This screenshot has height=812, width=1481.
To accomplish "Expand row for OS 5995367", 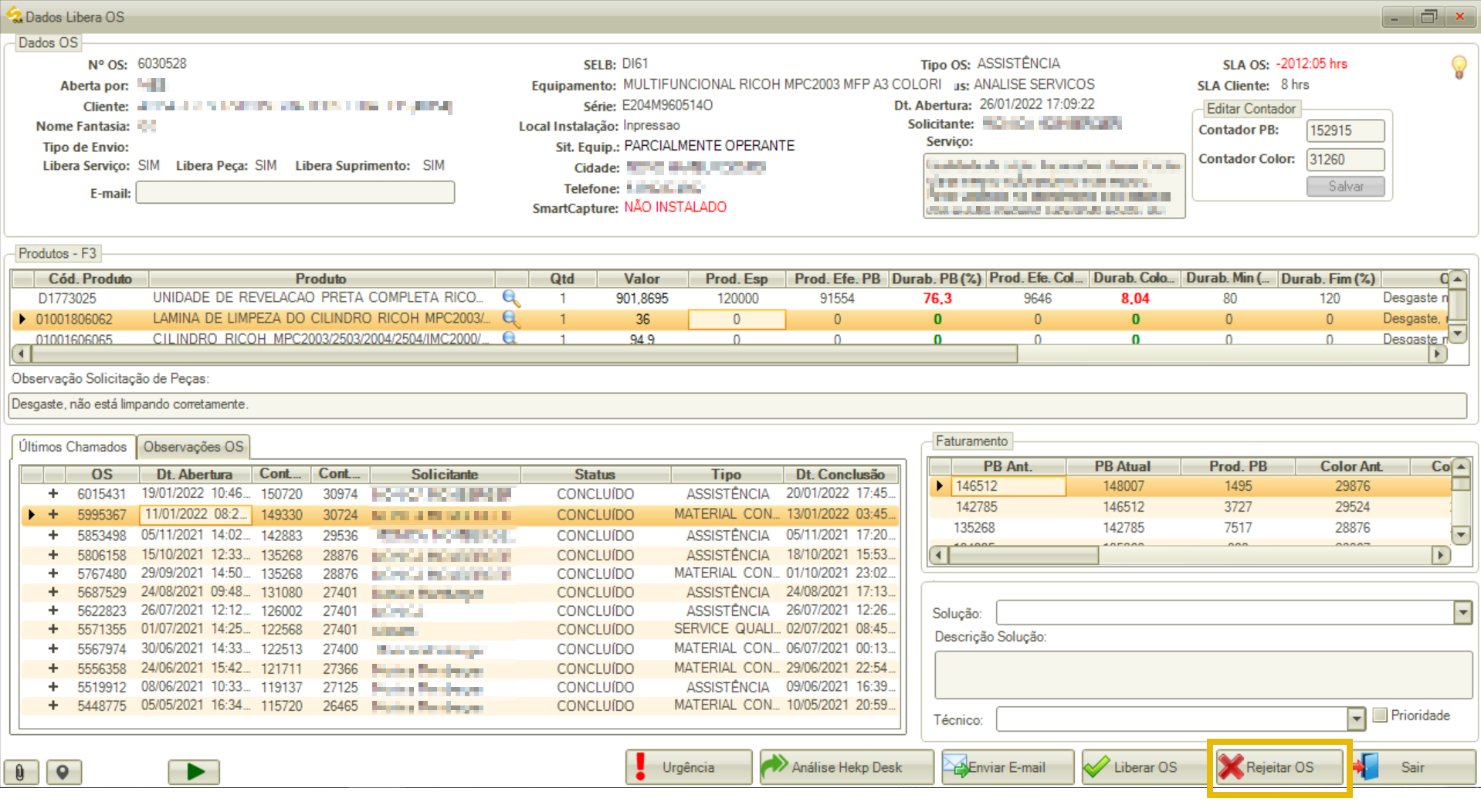I will point(53,514).
